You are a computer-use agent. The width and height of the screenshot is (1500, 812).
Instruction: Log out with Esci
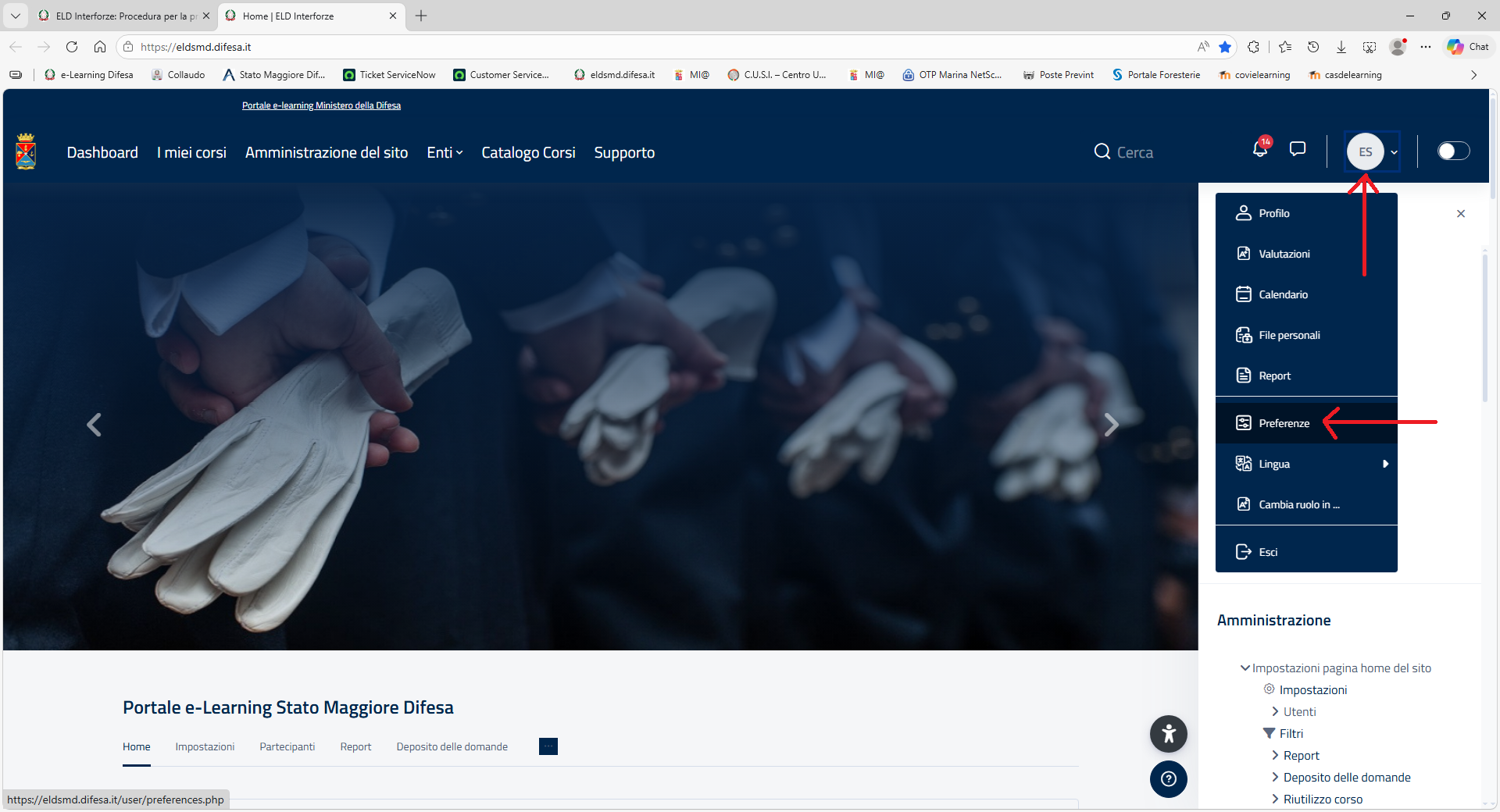click(1306, 552)
